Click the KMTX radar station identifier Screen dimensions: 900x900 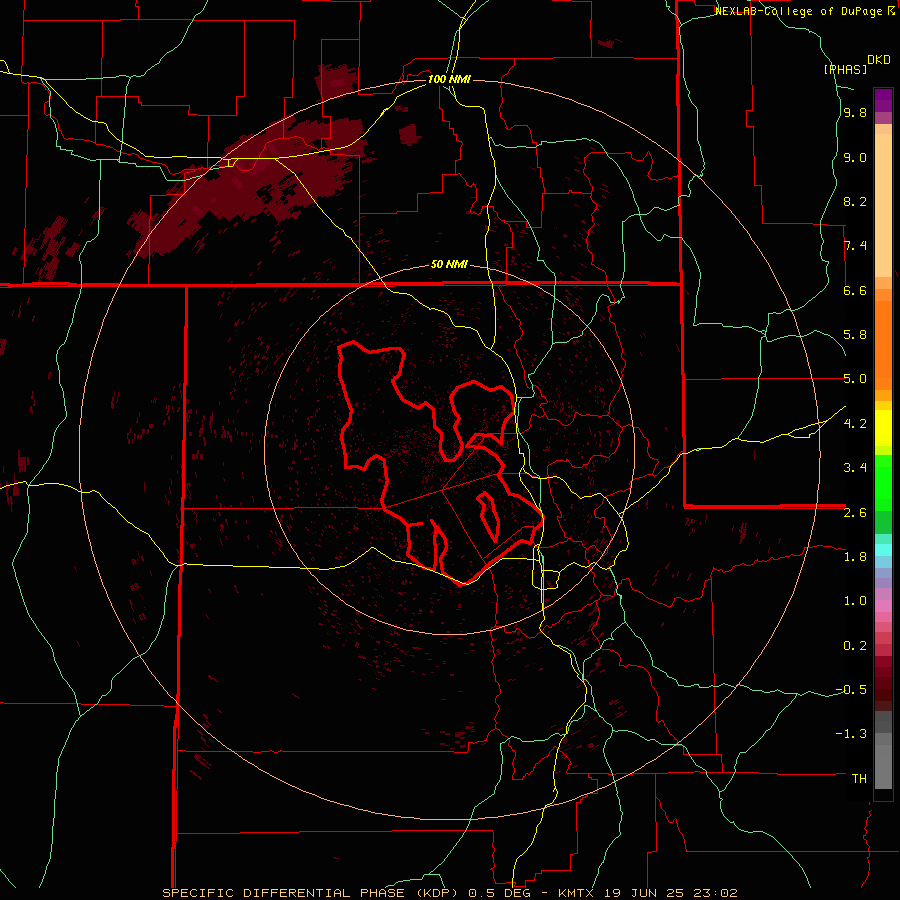(x=577, y=893)
